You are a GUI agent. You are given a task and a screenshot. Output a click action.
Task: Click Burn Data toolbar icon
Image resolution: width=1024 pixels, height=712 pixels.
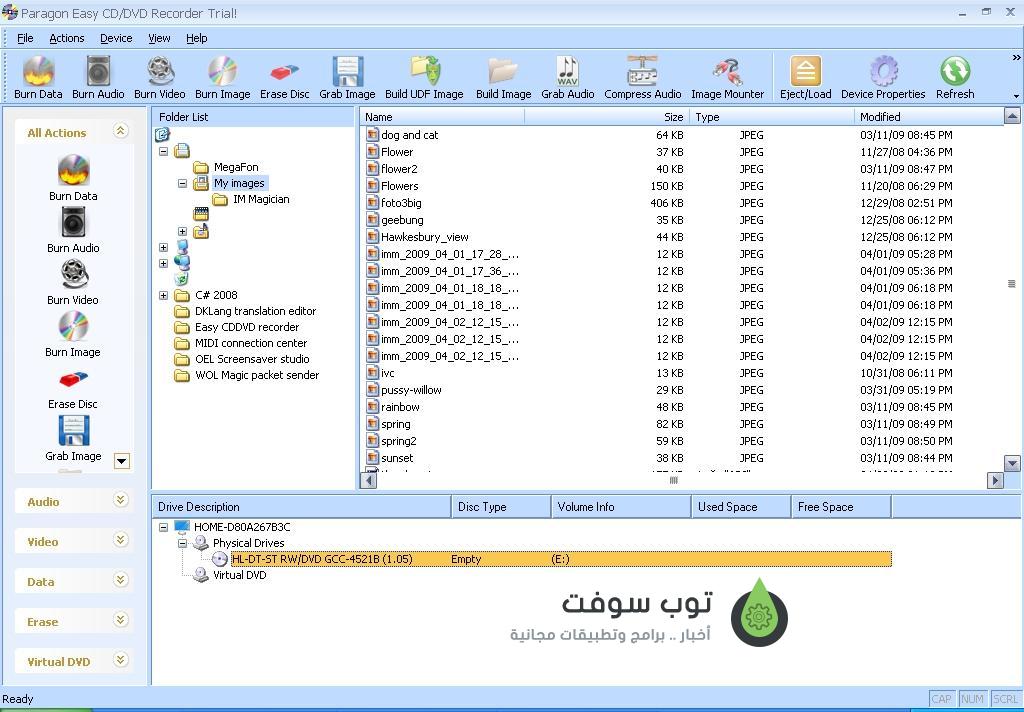click(39, 71)
